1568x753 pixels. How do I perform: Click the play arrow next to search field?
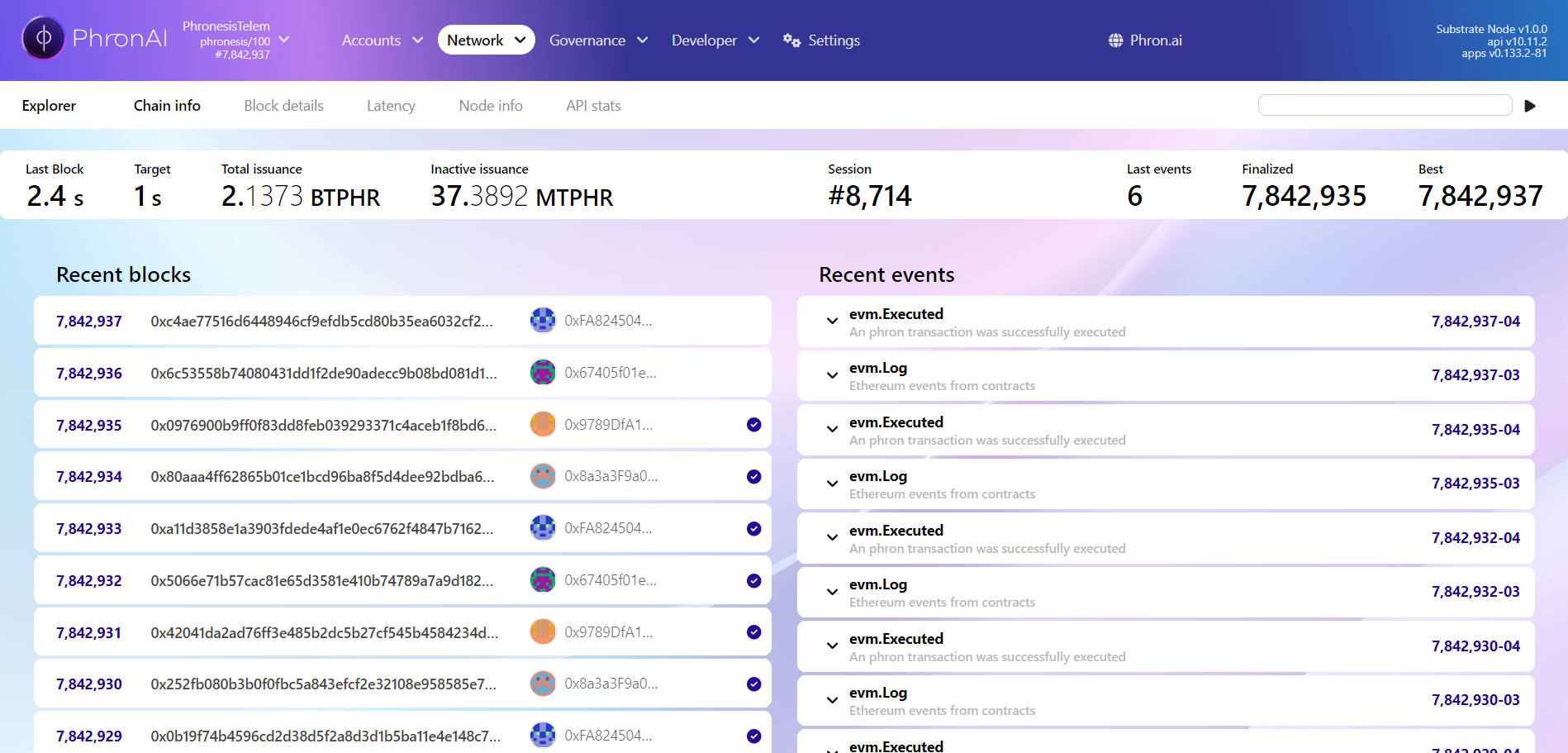point(1529,106)
